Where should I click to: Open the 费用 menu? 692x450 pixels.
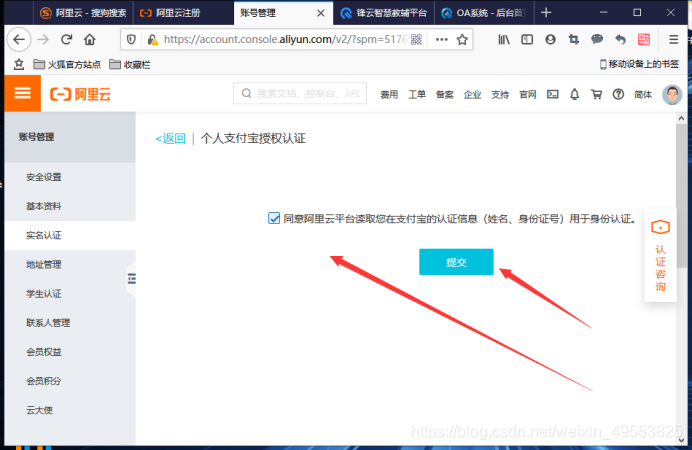click(x=389, y=94)
